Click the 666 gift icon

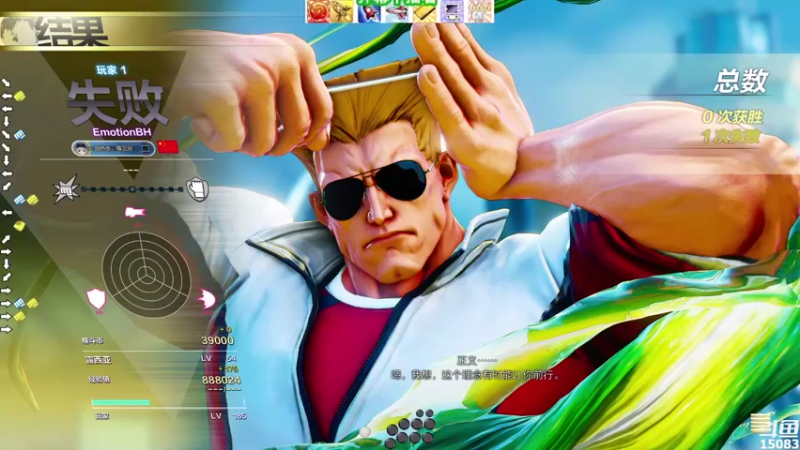click(480, 11)
